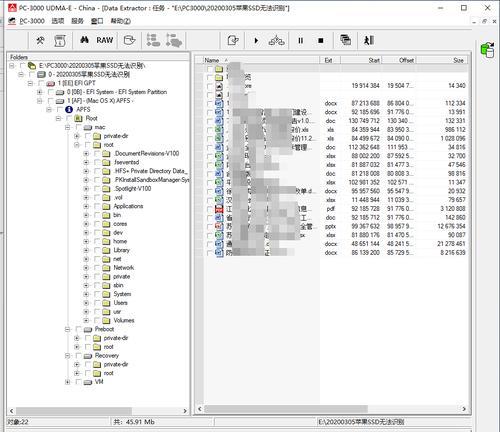The height and width of the screenshot is (432, 500).
Task: Click the drive map icon next to RAW
Action: (x=129, y=40)
